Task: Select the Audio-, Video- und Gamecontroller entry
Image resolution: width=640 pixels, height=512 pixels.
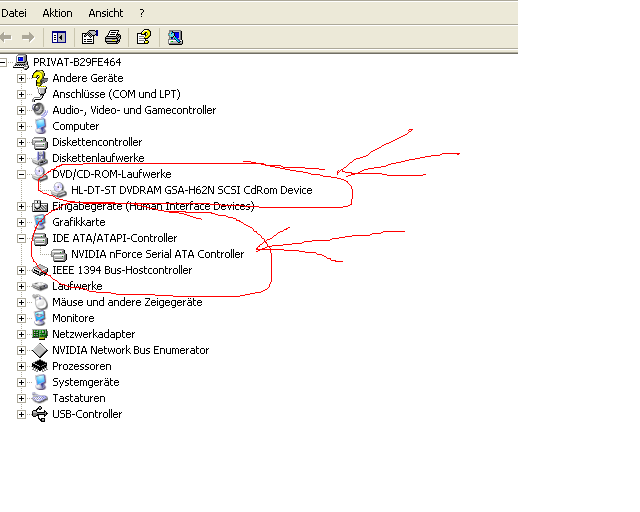Action: (x=134, y=110)
